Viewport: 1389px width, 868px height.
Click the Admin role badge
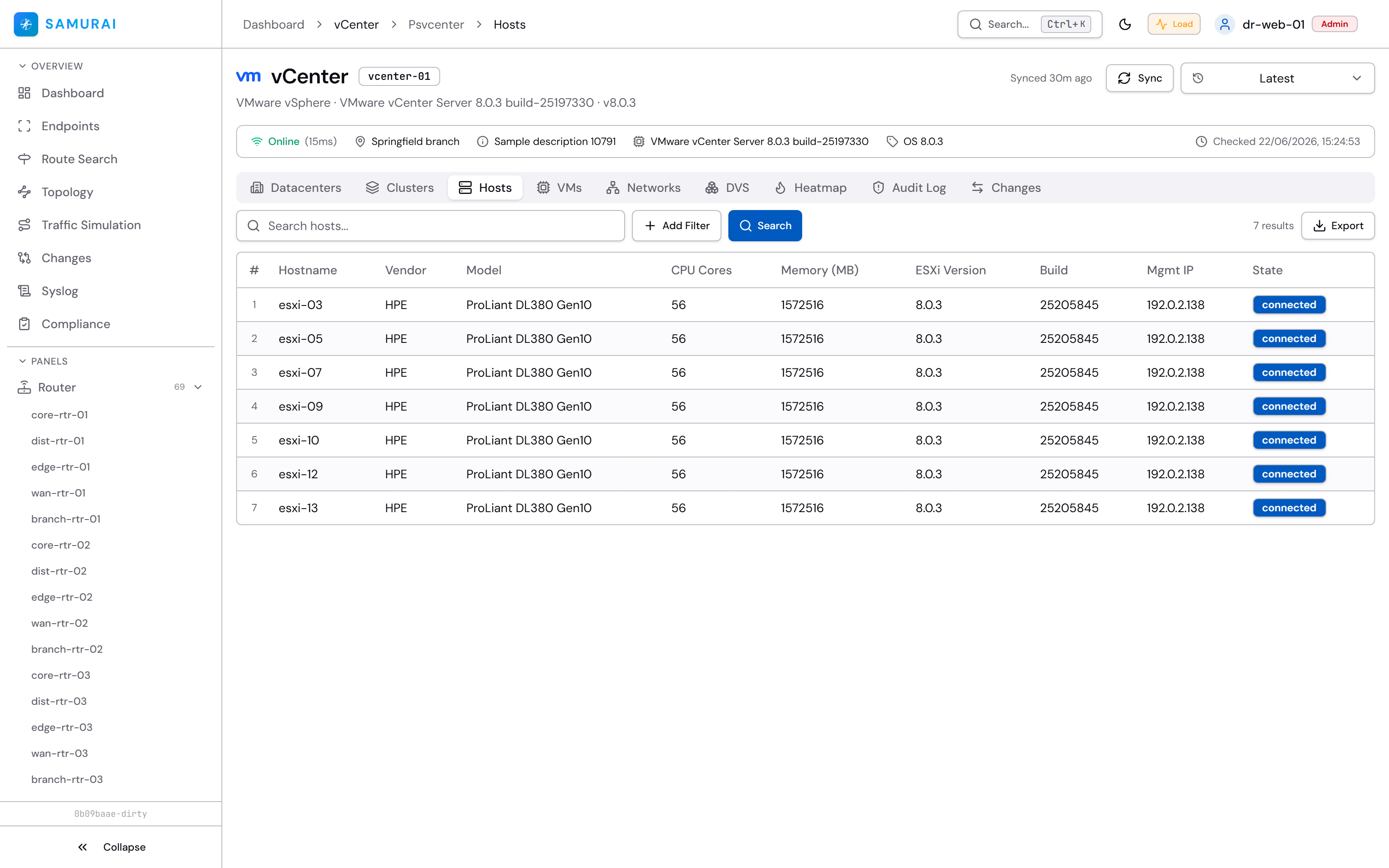[1334, 24]
